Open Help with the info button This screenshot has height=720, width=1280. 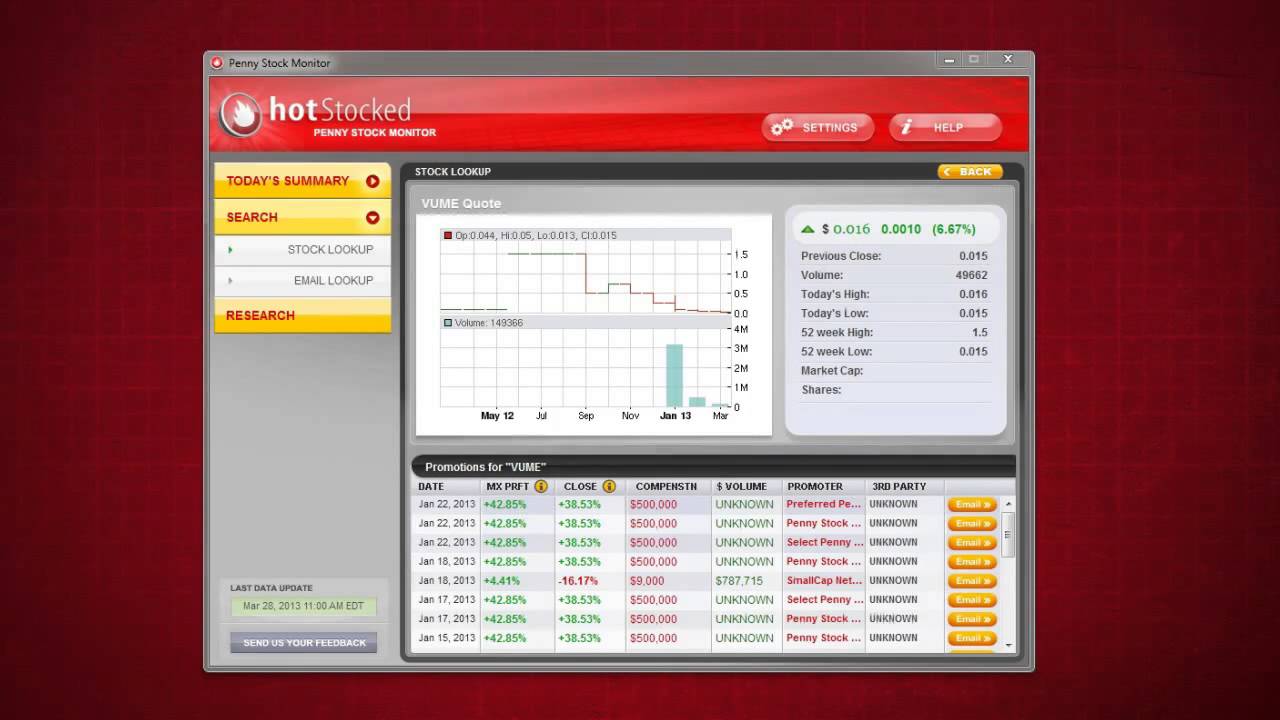tap(945, 127)
